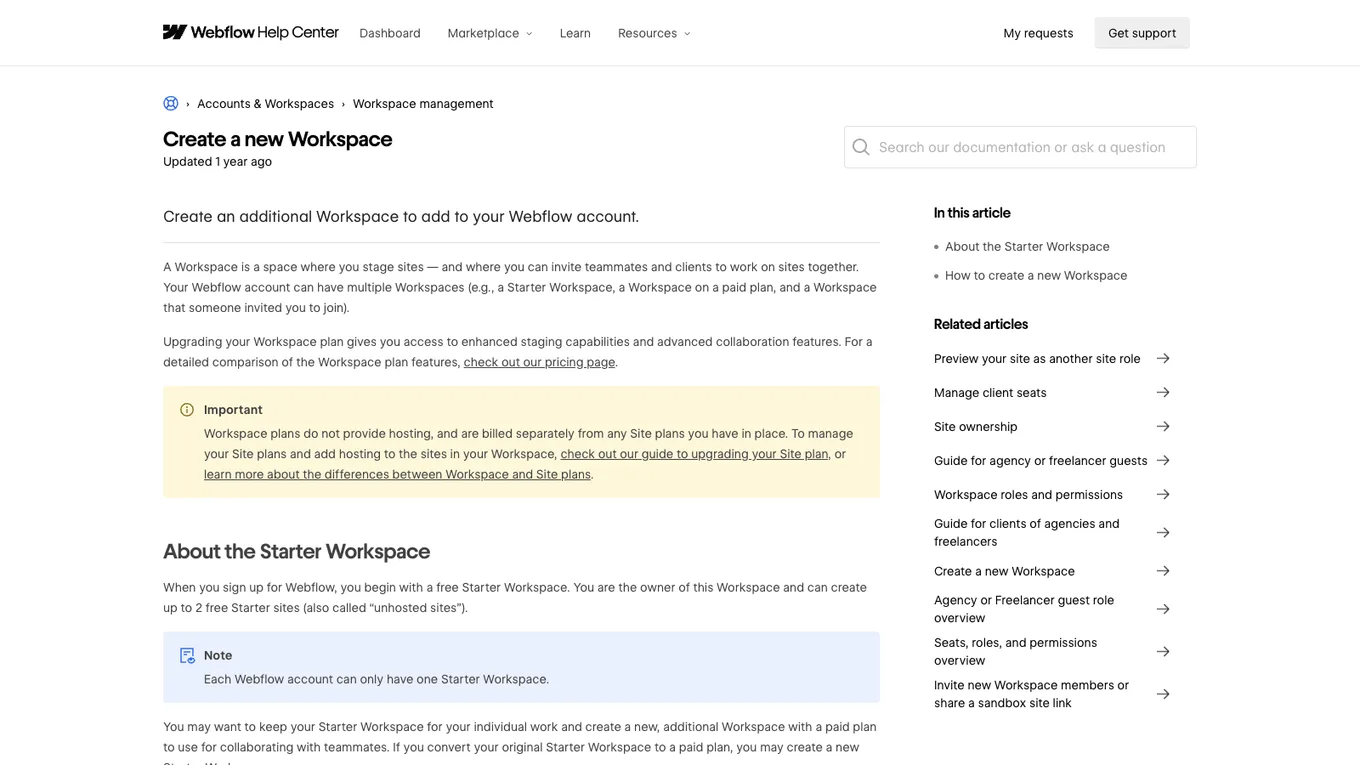Open related article Manage client seats
Image resolution: width=1360 pixels, height=765 pixels.
coord(990,393)
